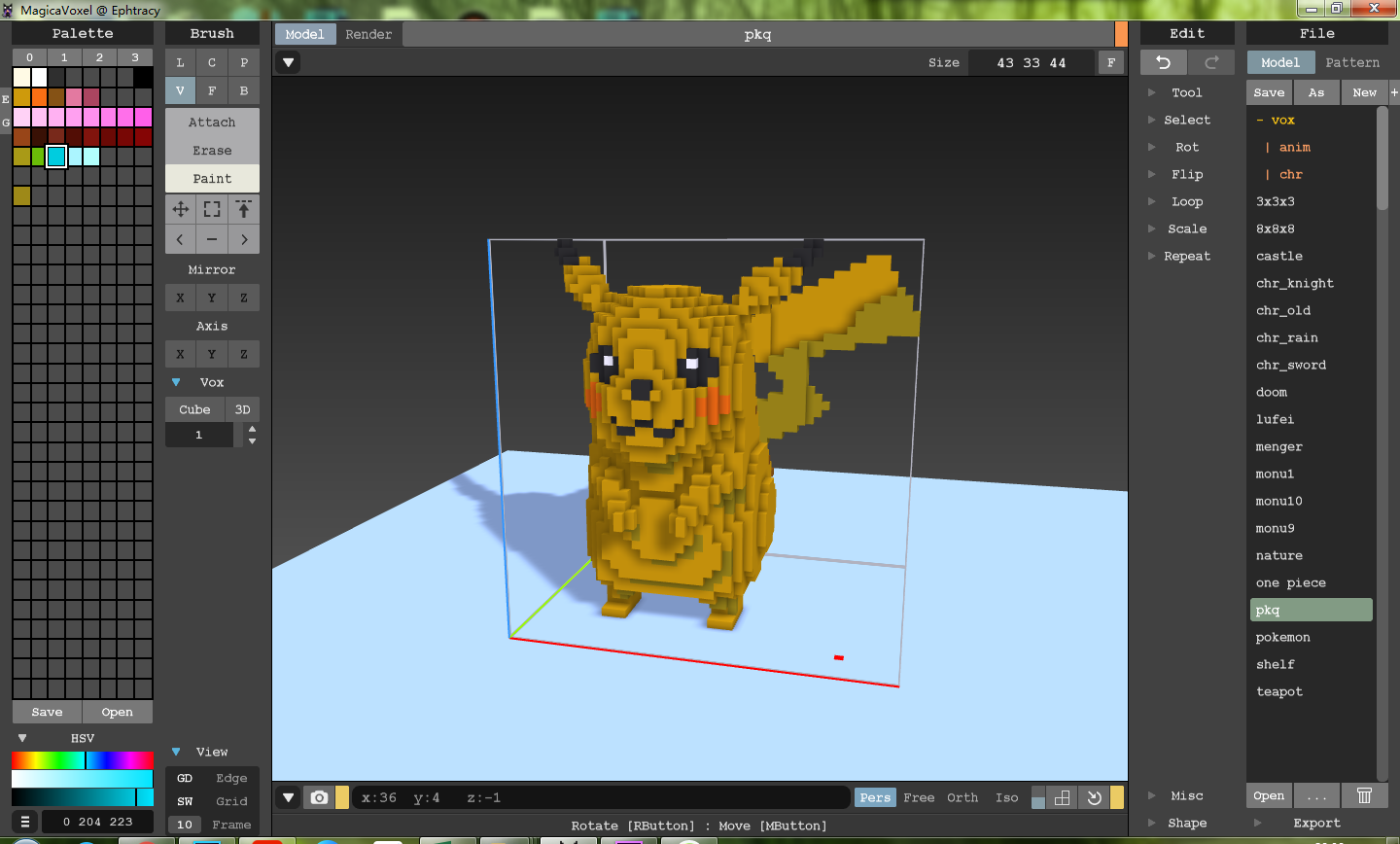1400x844 pixels.
Task: Create a new model with New
Action: (x=1365, y=92)
